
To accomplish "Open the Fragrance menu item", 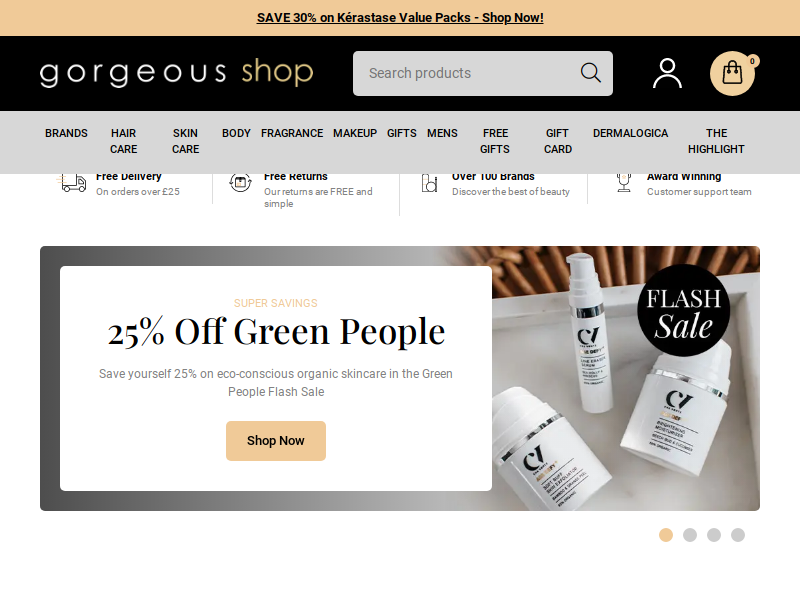I will click(x=292, y=133).
